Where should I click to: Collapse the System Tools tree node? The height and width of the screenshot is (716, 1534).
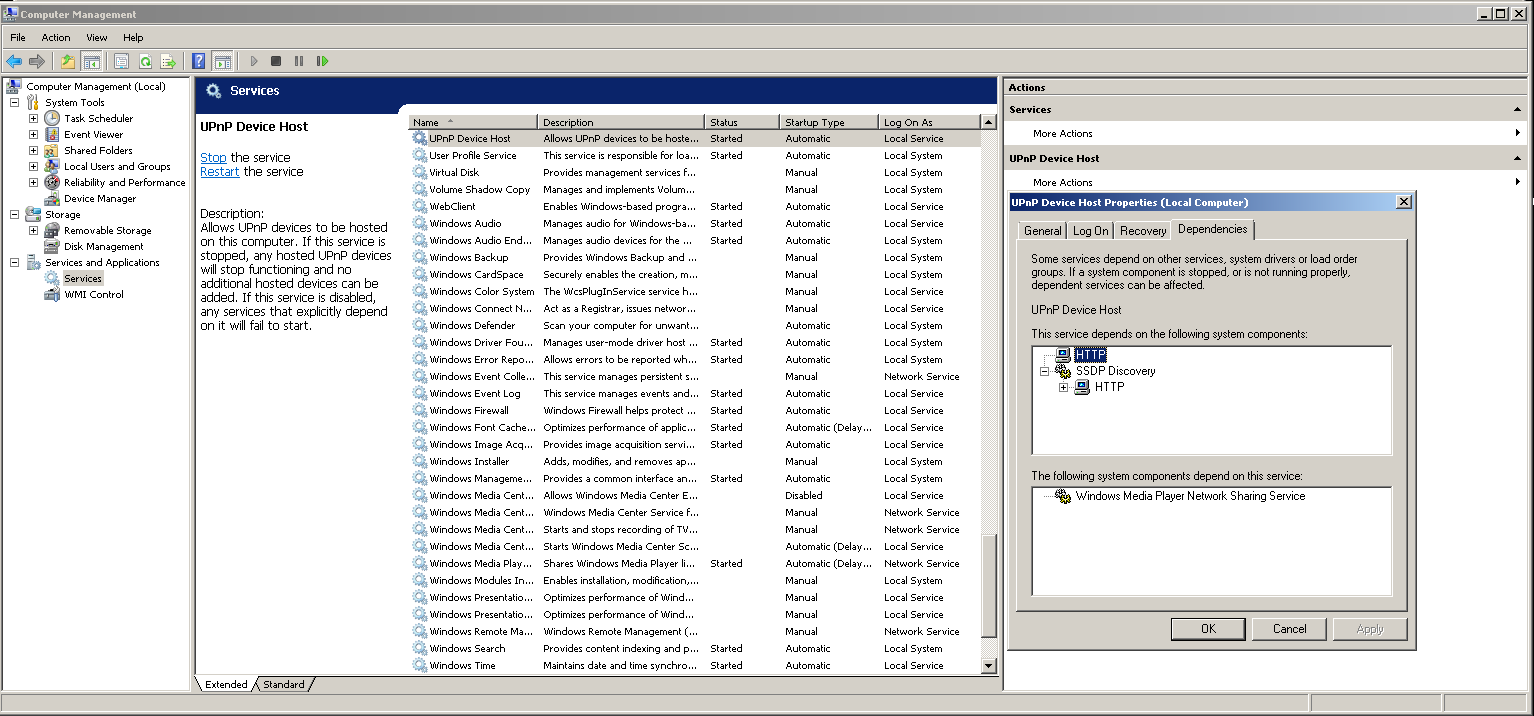coord(14,102)
